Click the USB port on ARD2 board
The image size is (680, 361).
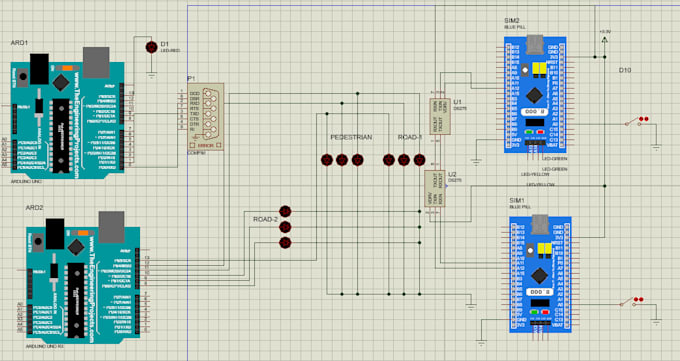(111, 227)
